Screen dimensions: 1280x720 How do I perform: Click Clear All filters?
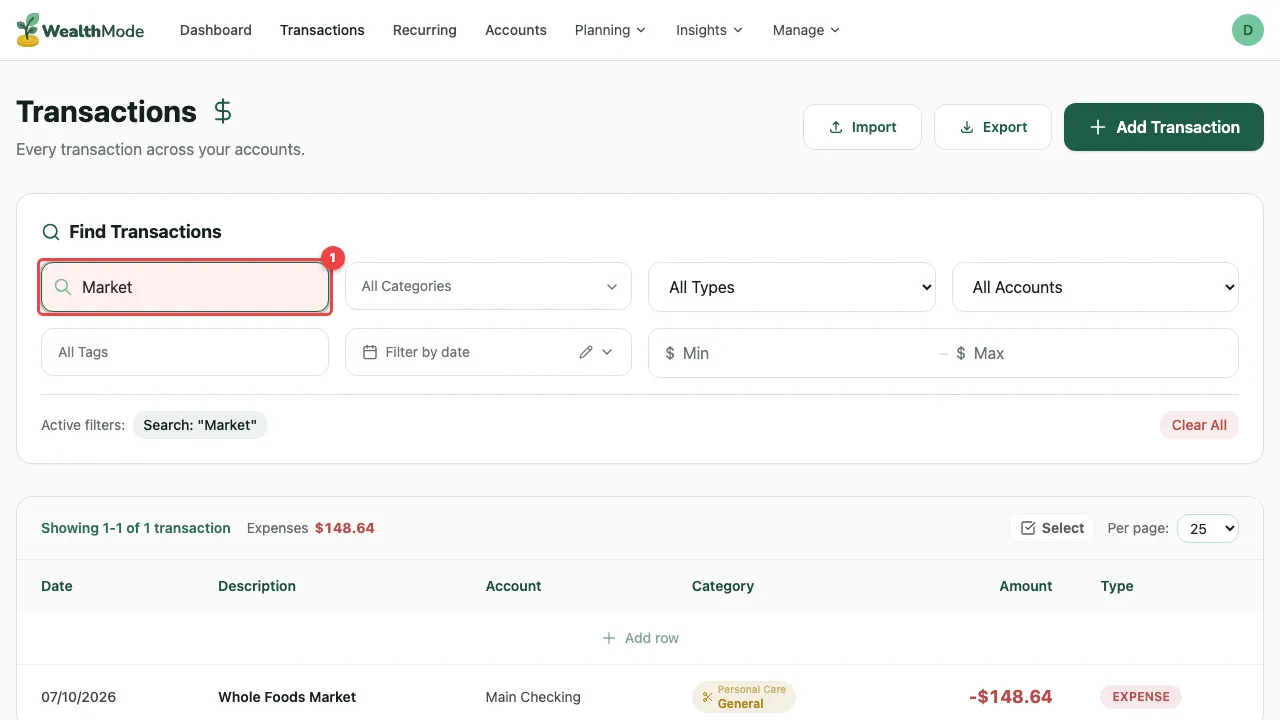pyautogui.click(x=1199, y=425)
